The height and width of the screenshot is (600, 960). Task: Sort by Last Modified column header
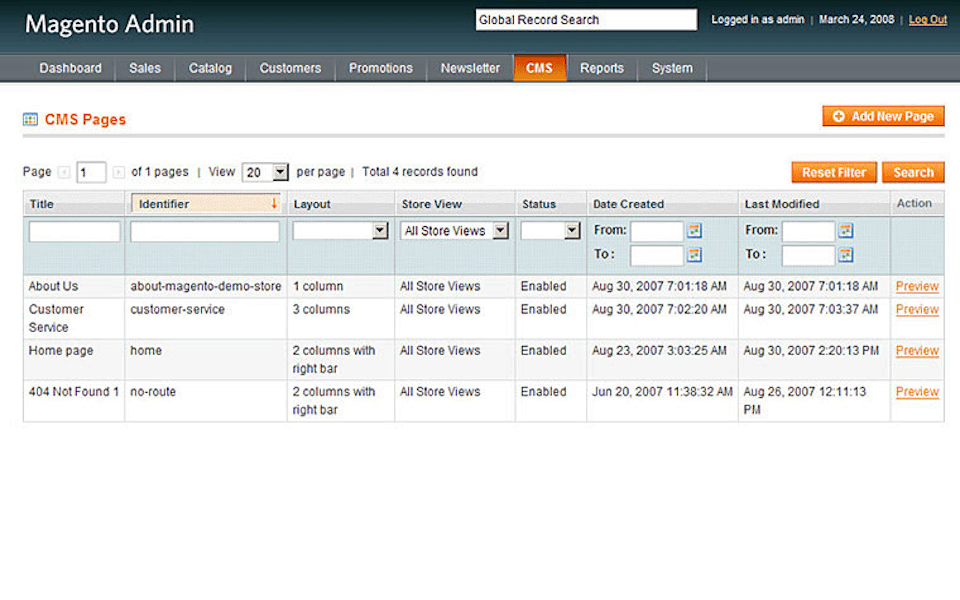coord(782,204)
